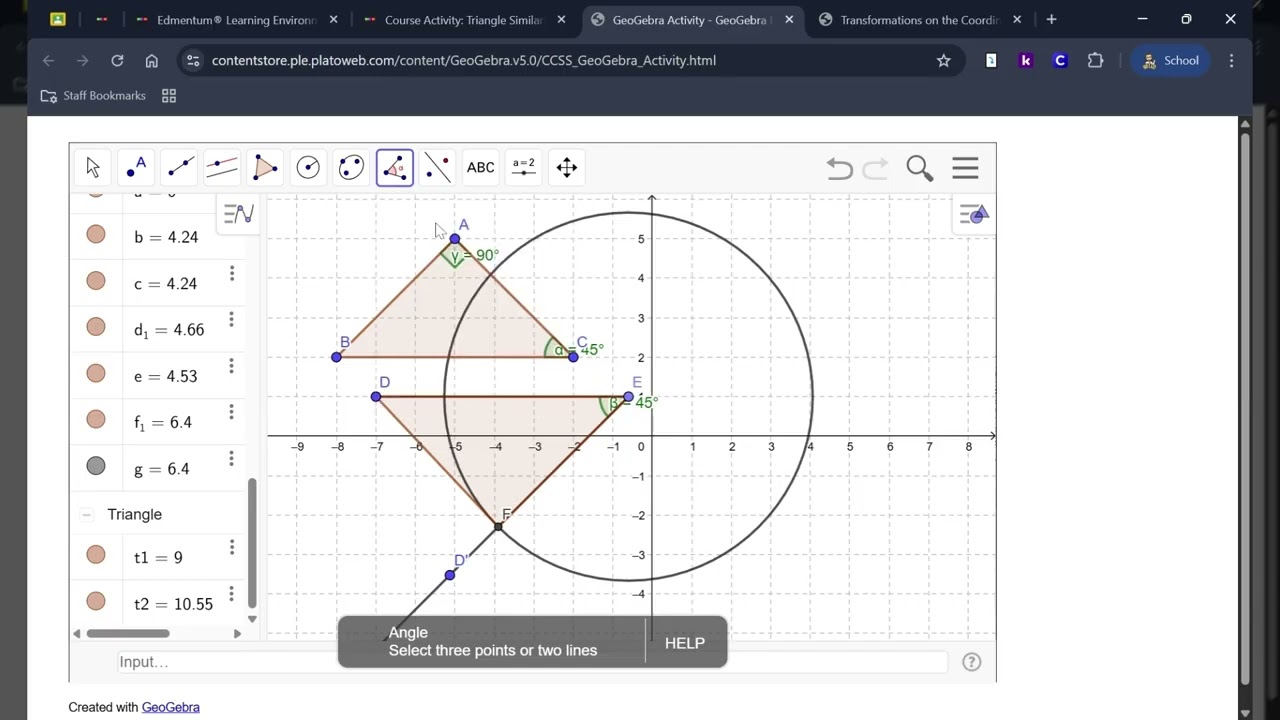Reload the browser page
Screen dimensions: 1280x720
pos(117,60)
